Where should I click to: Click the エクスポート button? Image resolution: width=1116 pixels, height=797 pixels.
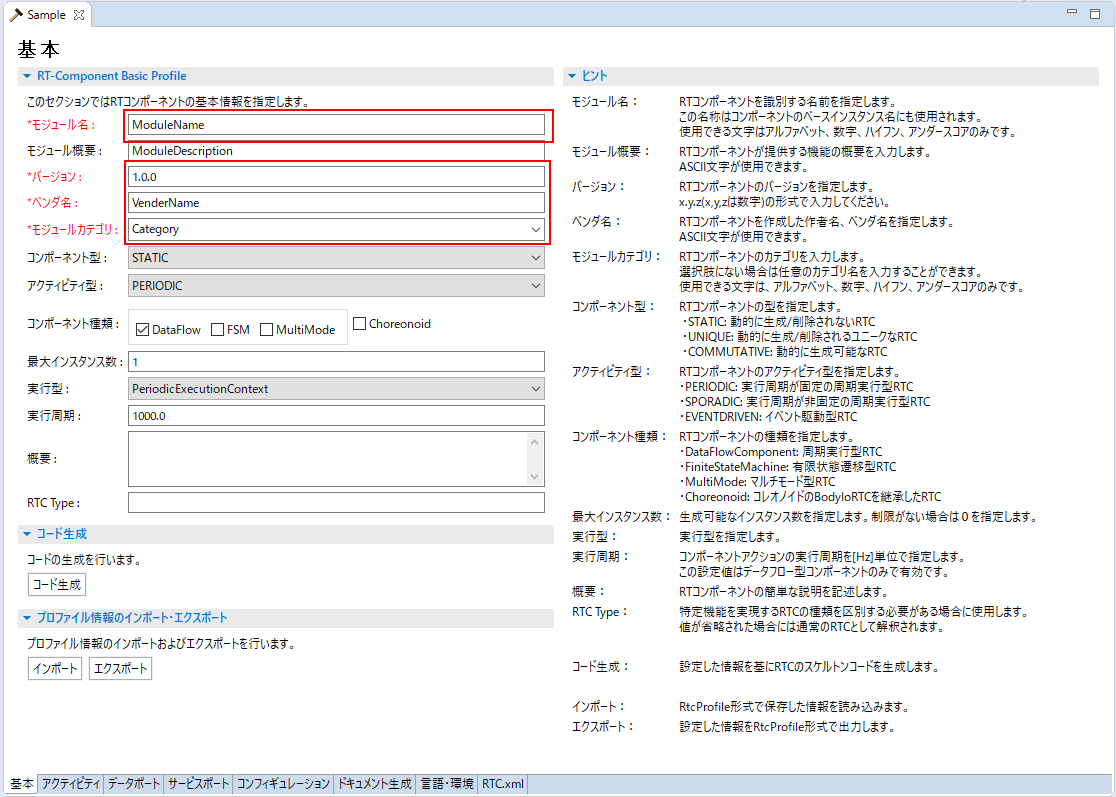(120, 669)
